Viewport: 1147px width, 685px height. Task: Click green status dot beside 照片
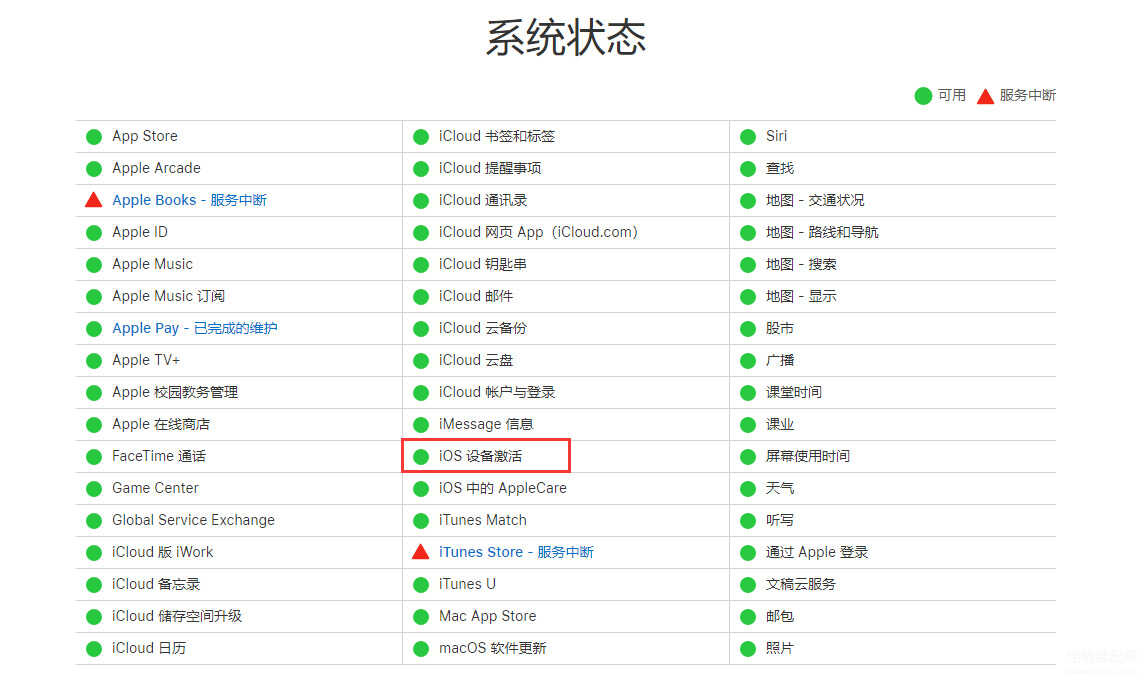coord(748,648)
